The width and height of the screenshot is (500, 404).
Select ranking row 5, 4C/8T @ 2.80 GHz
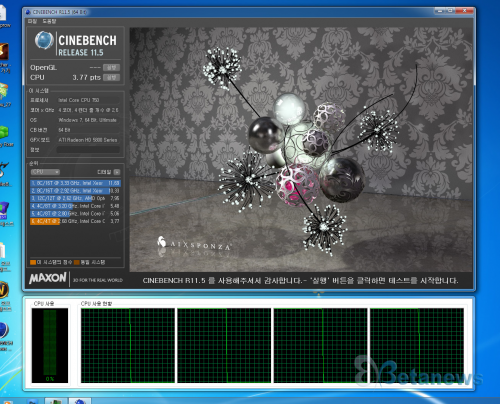point(75,214)
